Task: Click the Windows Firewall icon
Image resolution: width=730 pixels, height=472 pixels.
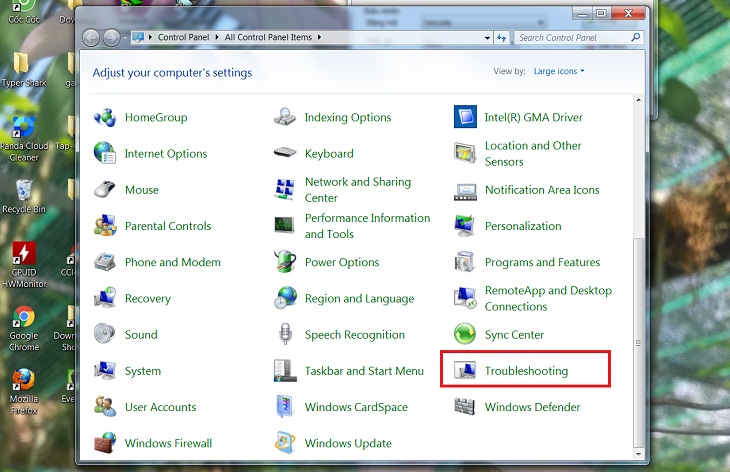Action: pyautogui.click(x=105, y=443)
